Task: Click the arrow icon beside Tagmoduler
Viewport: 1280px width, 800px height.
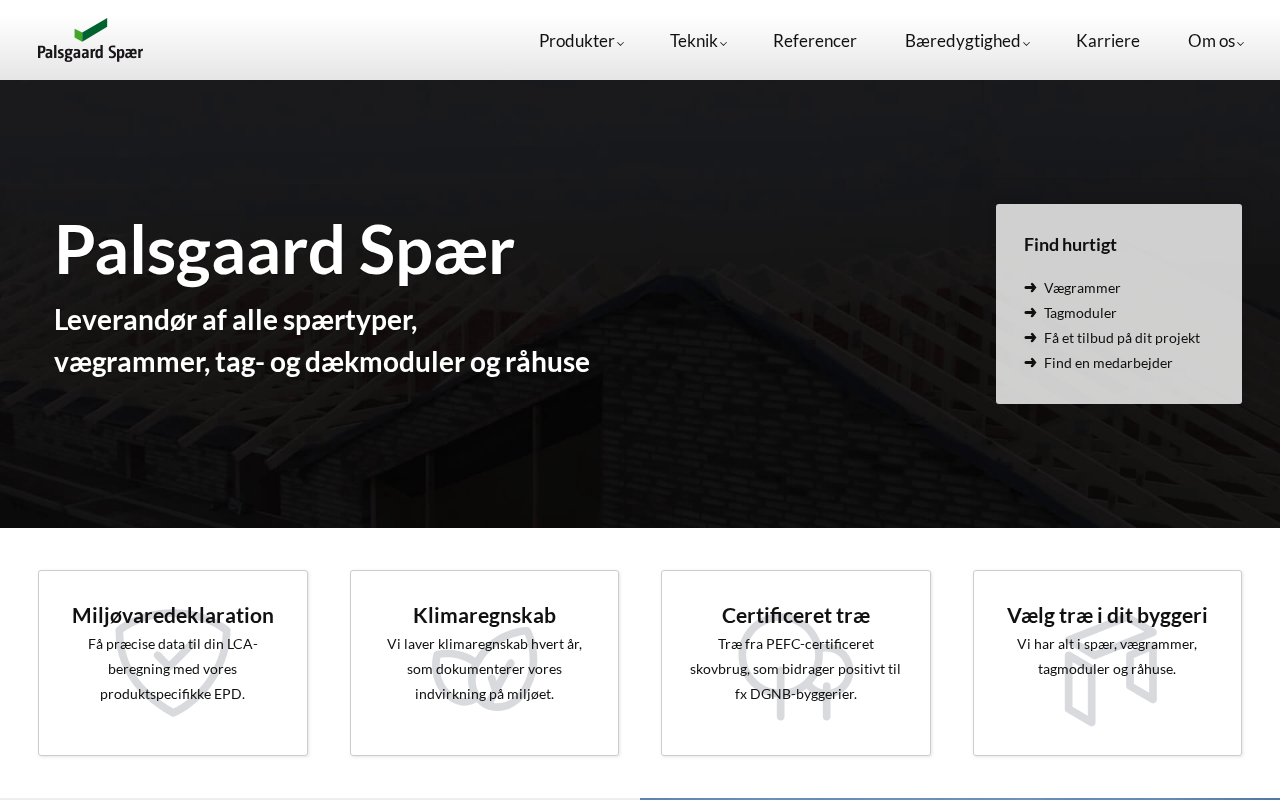Action: point(1030,313)
